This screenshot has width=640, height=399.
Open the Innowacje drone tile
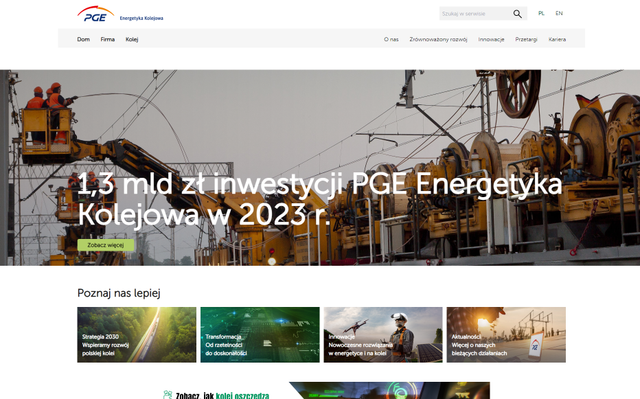pos(383,335)
